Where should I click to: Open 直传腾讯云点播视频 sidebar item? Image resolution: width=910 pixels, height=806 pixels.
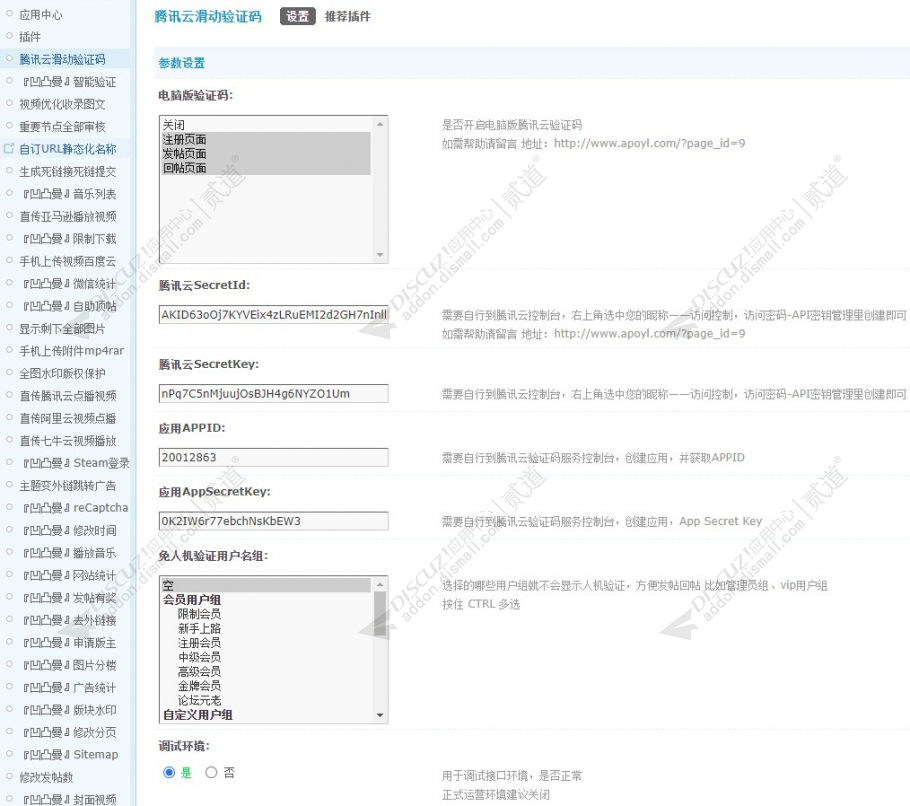pos(68,396)
